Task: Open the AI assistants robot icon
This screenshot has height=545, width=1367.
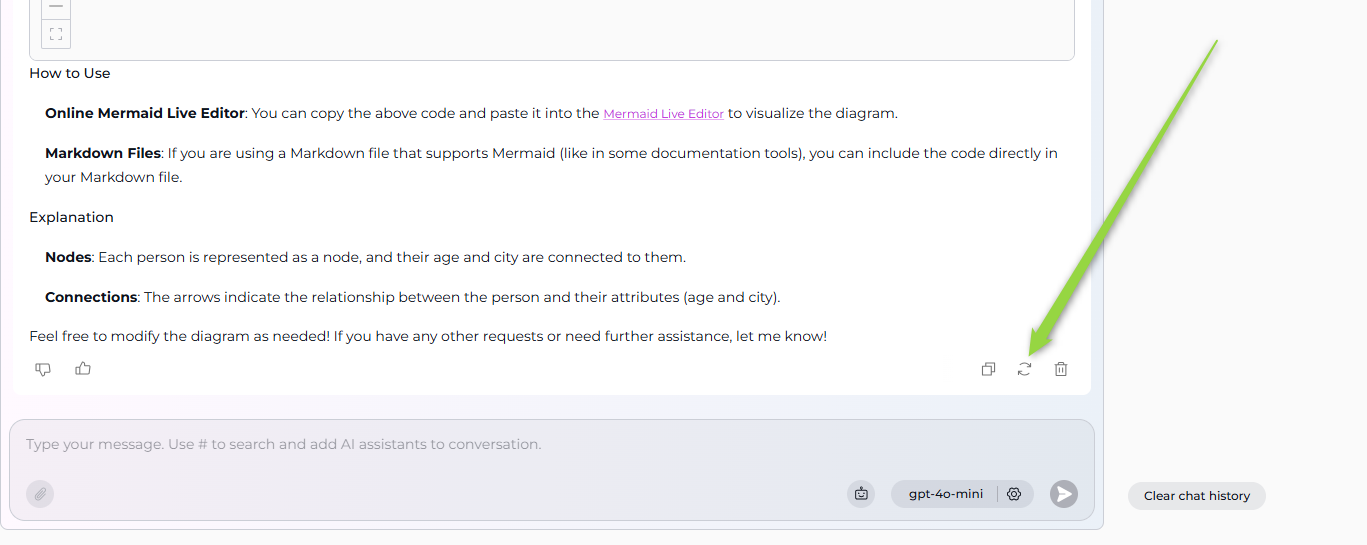Action: tap(861, 494)
